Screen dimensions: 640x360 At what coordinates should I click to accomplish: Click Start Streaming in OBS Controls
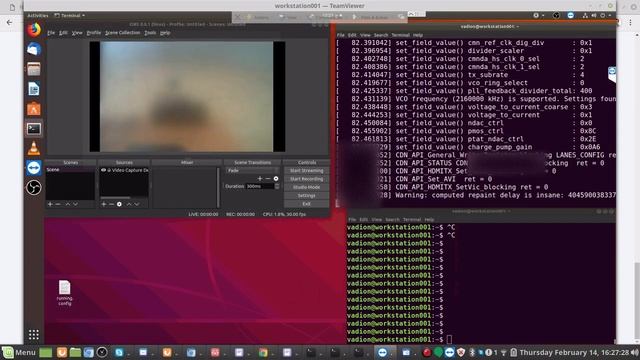(x=307, y=171)
